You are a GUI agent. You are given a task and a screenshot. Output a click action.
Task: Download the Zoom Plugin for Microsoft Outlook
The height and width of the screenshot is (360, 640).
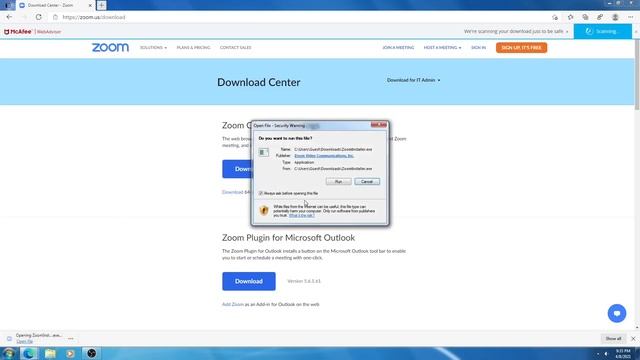coord(249,281)
